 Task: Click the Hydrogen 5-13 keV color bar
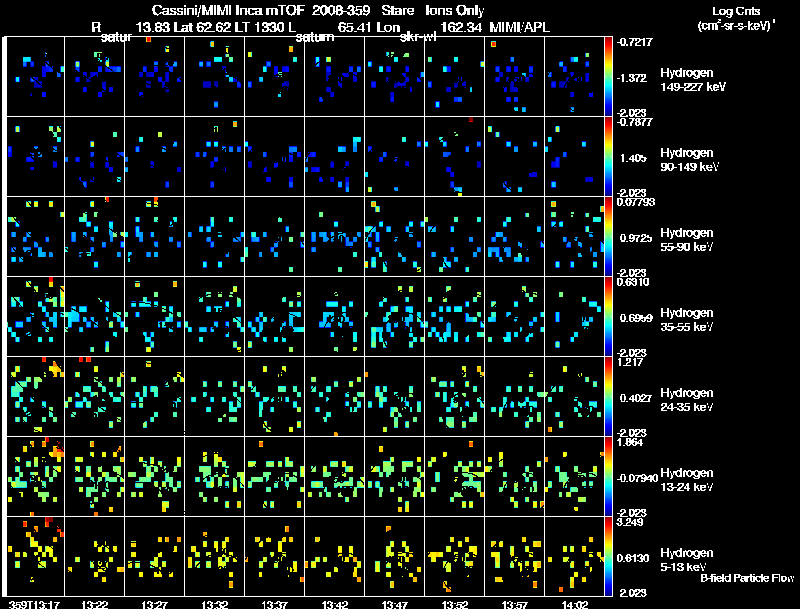pyautogui.click(x=608, y=557)
